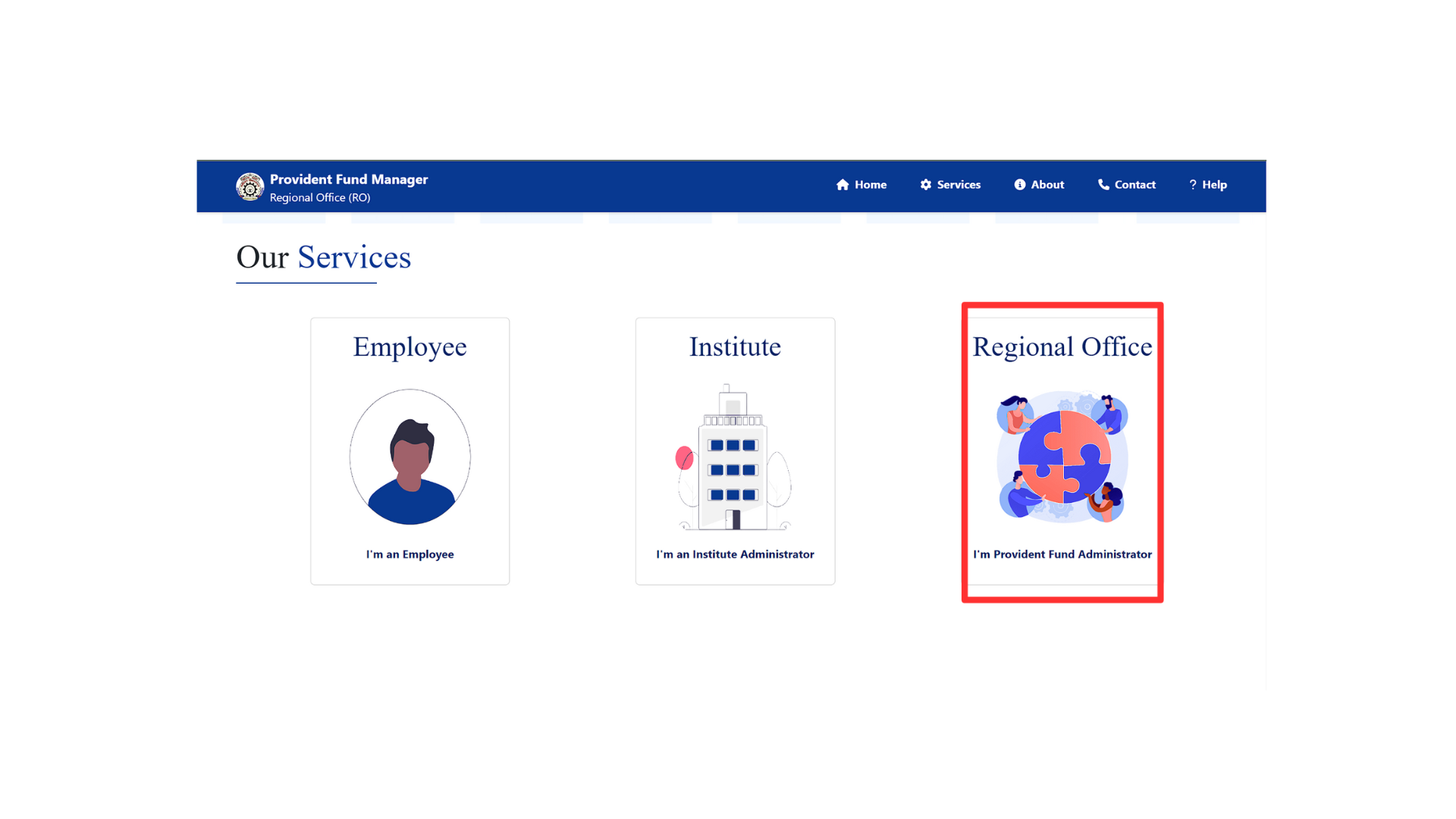Screen dimensions: 1456x819
Task: Click the "Our Services" section heading
Action: point(324,258)
